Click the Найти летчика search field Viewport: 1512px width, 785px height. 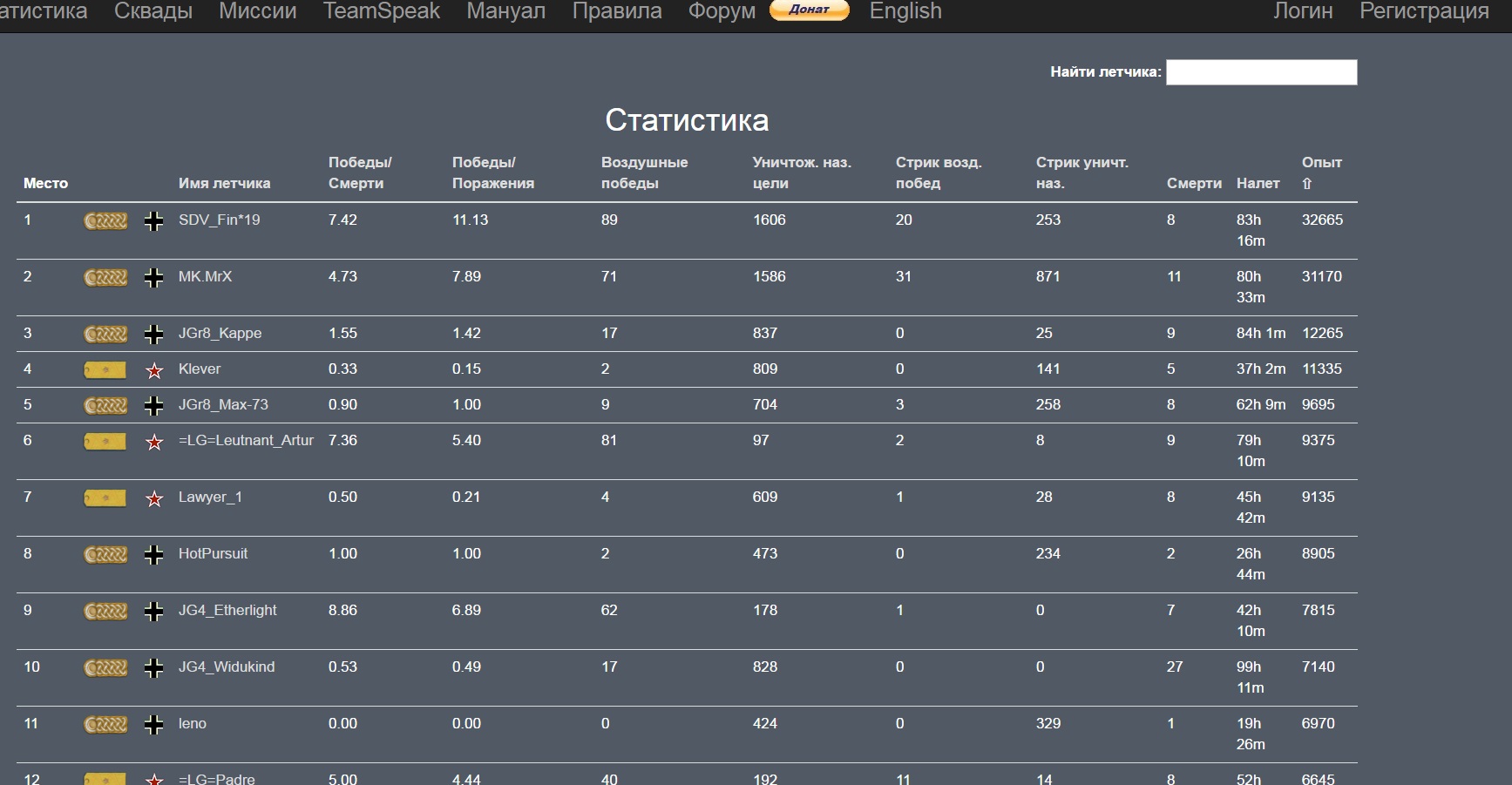1262,72
